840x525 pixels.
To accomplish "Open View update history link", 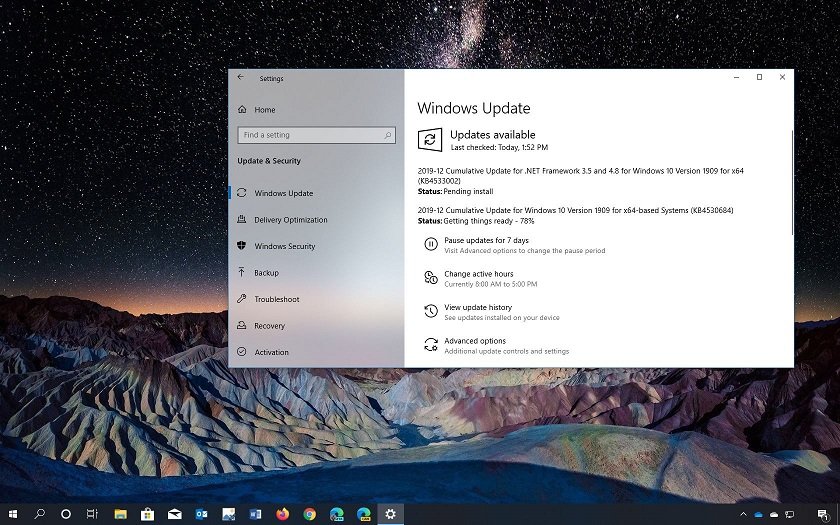I will (478, 307).
